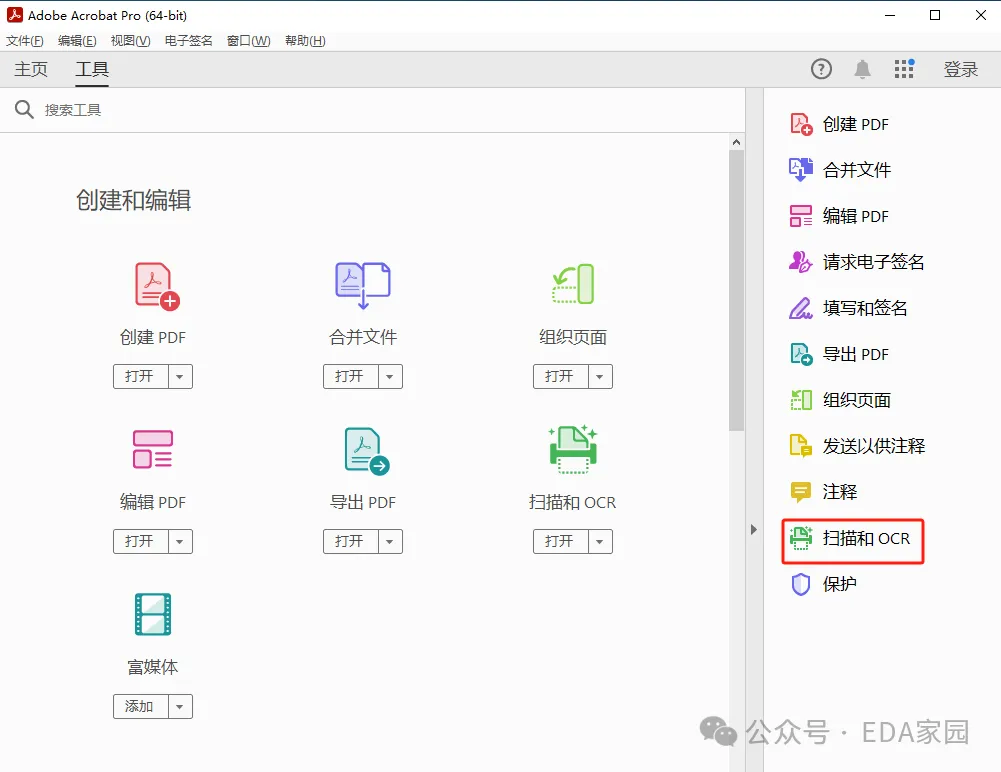Open the 窗口(W) menu
The height and width of the screenshot is (772, 1001).
(x=249, y=41)
